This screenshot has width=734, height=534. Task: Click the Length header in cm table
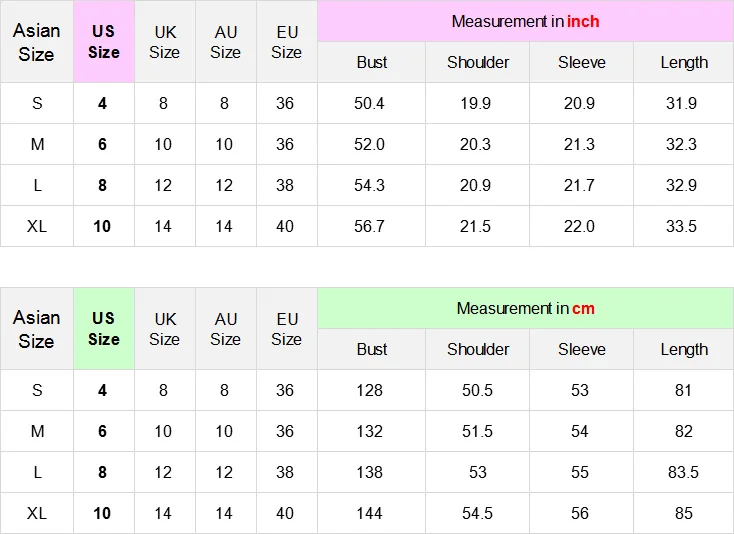click(x=683, y=349)
